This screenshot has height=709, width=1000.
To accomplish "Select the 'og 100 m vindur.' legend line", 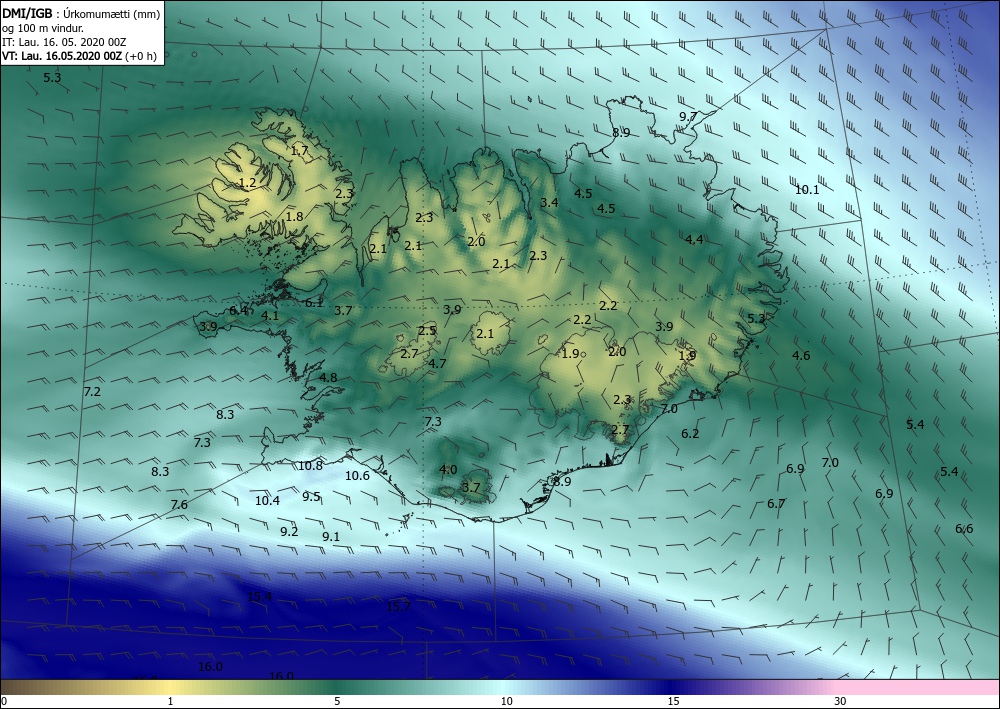I will click(43, 28).
